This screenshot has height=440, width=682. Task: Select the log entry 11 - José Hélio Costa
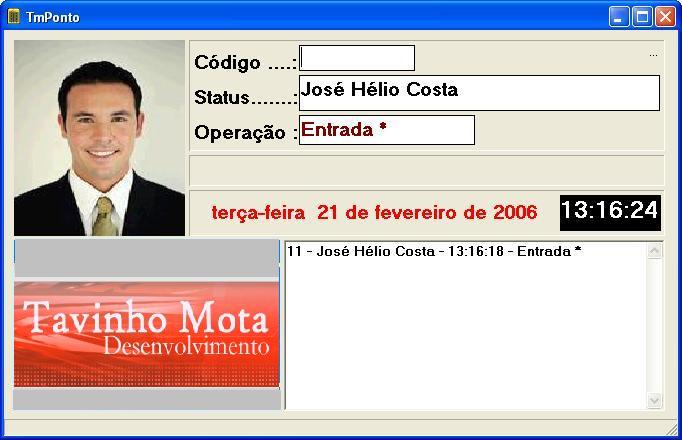[x=434, y=251]
